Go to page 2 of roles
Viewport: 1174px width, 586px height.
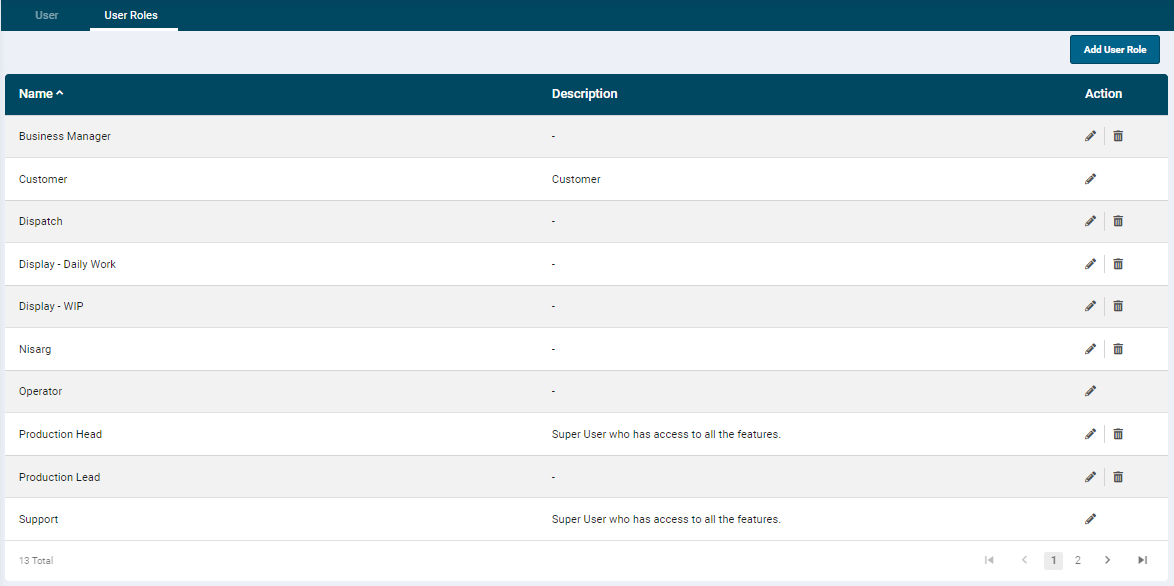point(1077,560)
